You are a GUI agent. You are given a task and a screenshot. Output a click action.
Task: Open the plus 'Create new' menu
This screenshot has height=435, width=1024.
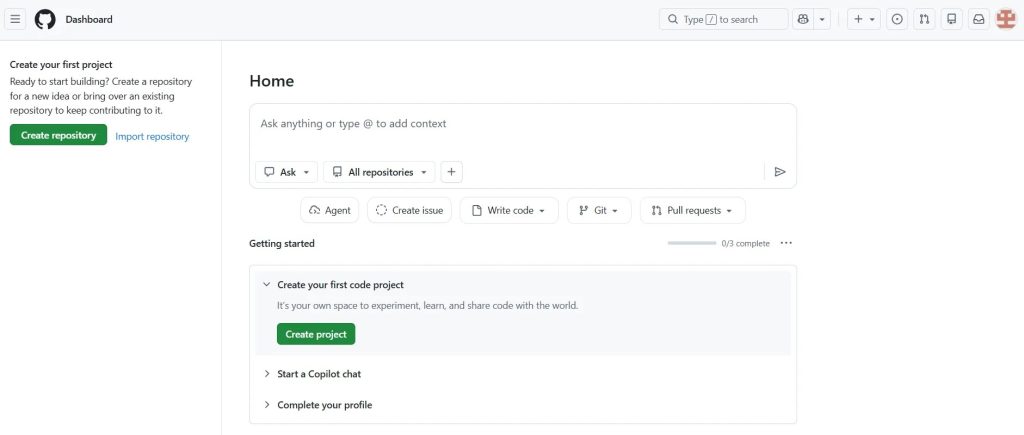pyautogui.click(x=864, y=19)
